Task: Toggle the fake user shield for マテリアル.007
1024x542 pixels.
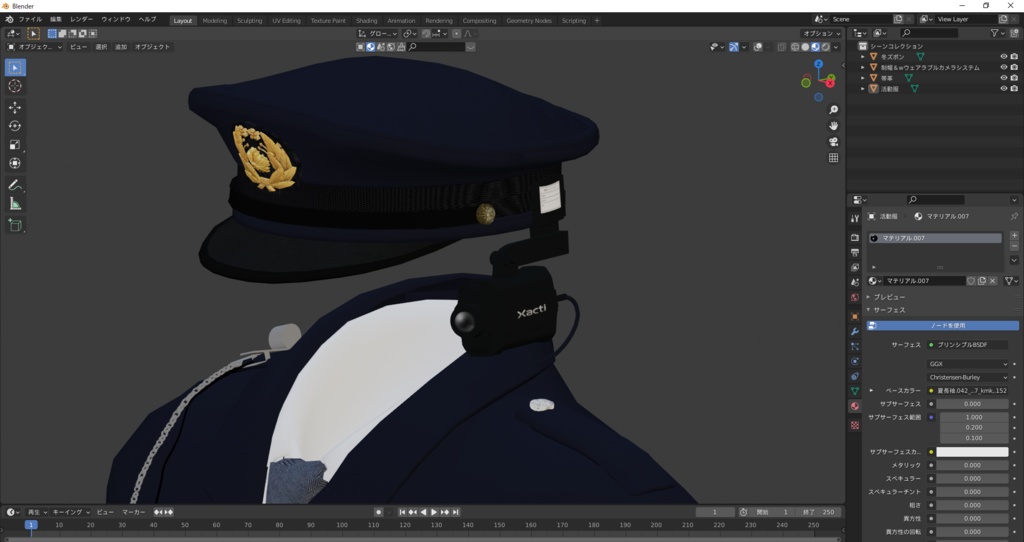Action: (971, 281)
